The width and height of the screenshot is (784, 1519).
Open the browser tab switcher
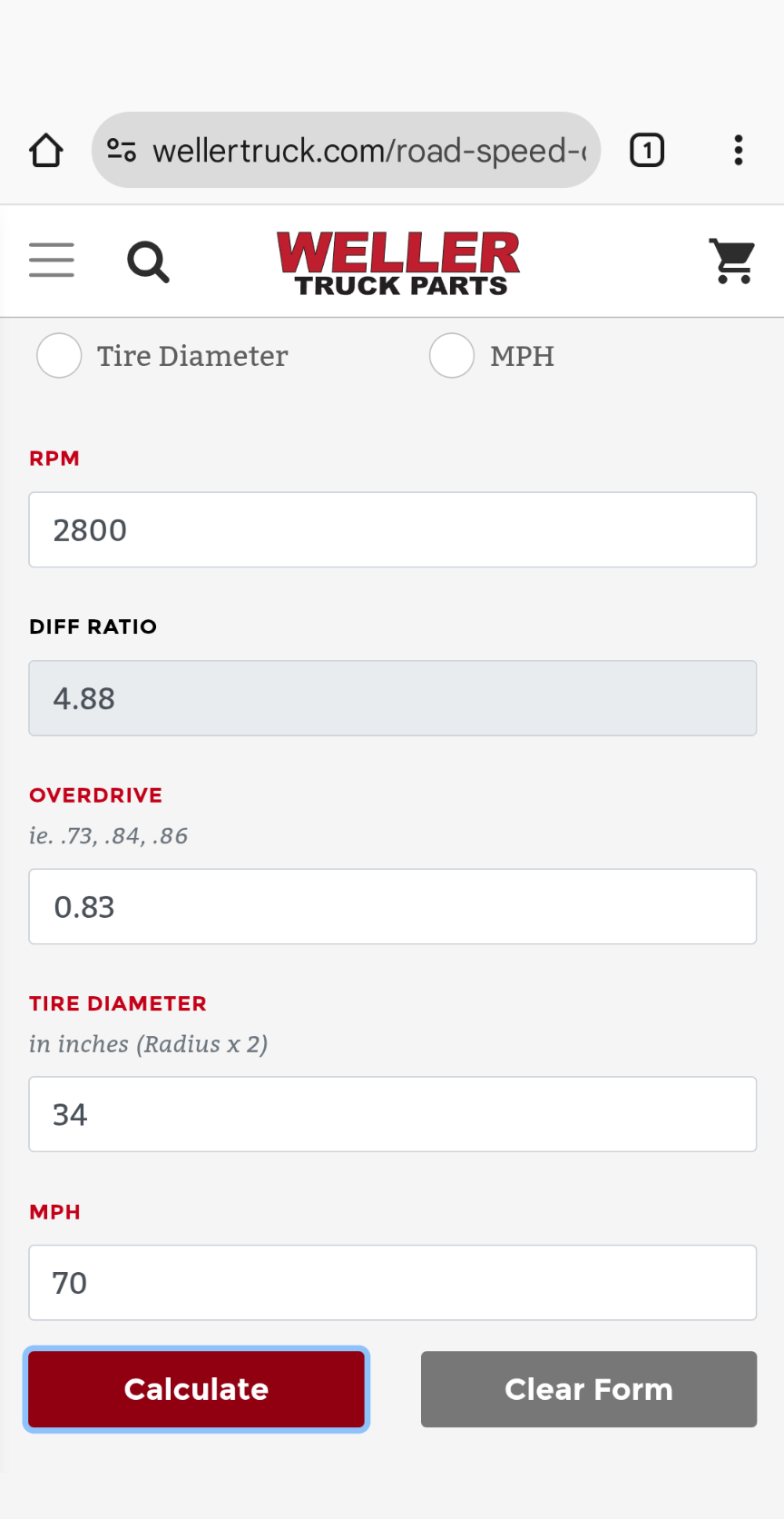[x=647, y=151]
